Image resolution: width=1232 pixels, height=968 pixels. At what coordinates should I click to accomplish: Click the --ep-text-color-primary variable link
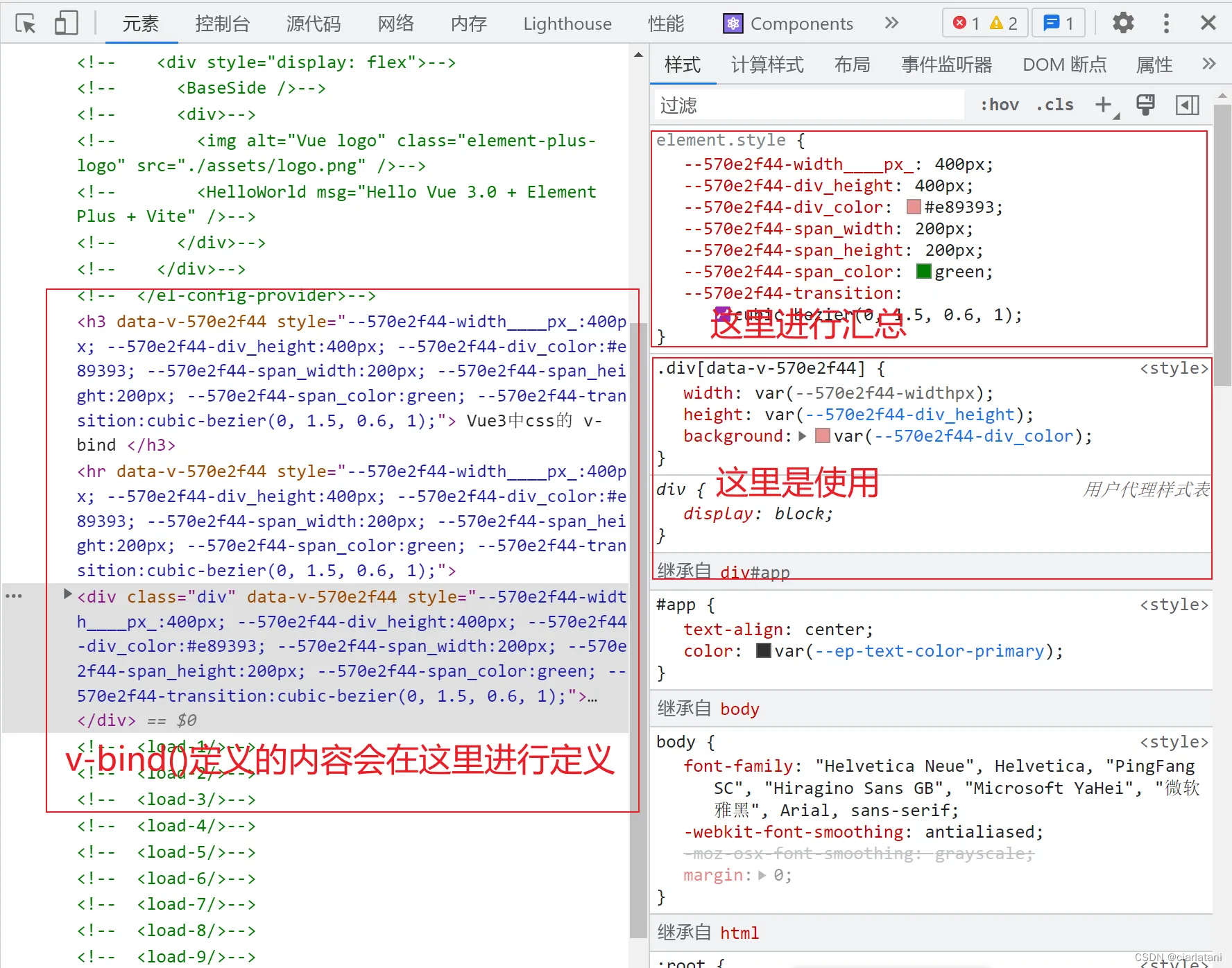pos(930,651)
